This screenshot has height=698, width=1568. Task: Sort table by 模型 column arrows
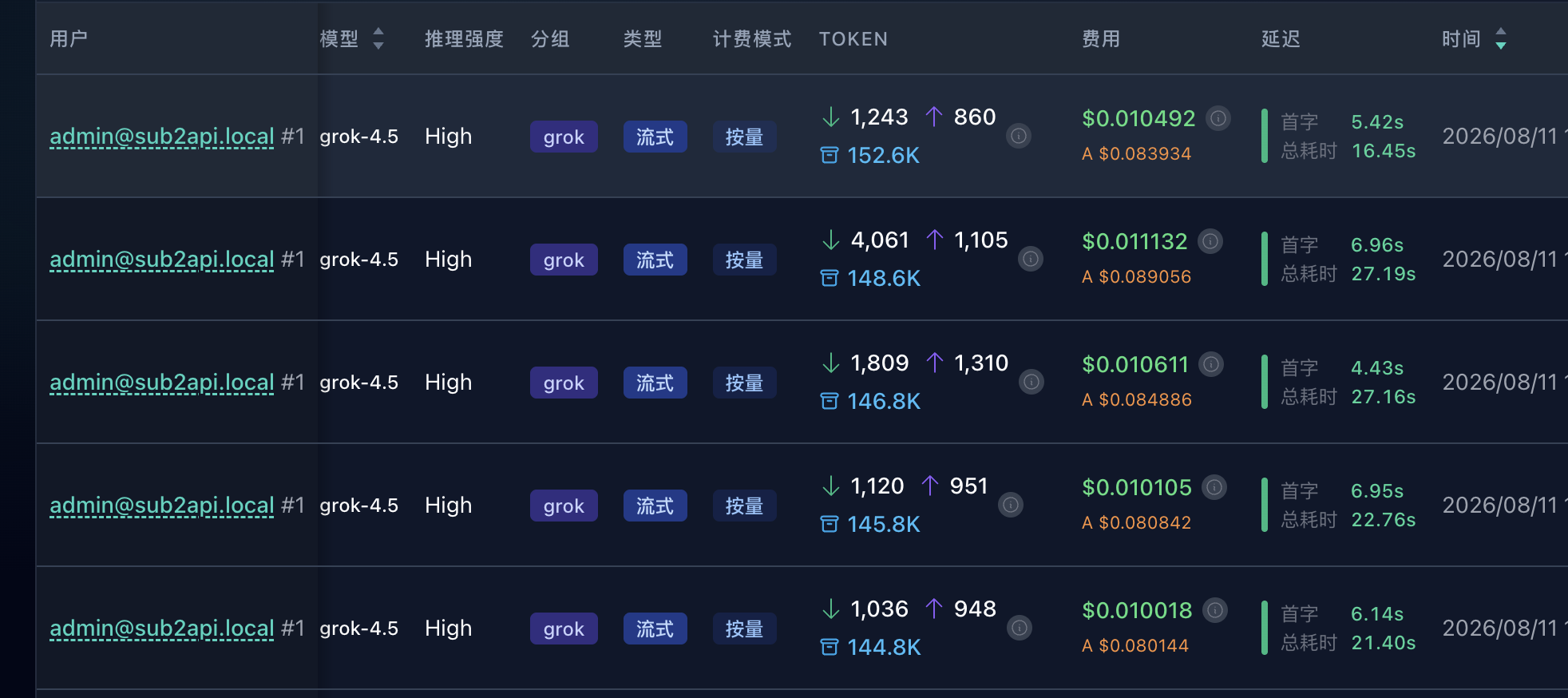coord(378,38)
